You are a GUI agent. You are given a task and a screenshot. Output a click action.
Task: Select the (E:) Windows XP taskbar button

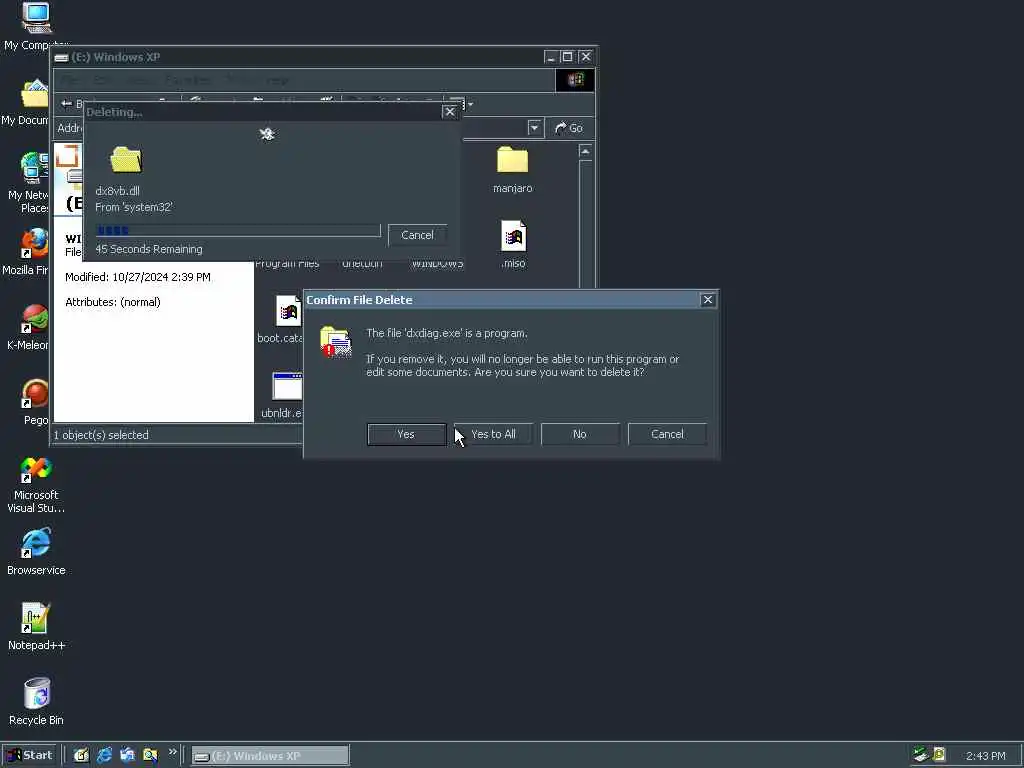click(270, 756)
